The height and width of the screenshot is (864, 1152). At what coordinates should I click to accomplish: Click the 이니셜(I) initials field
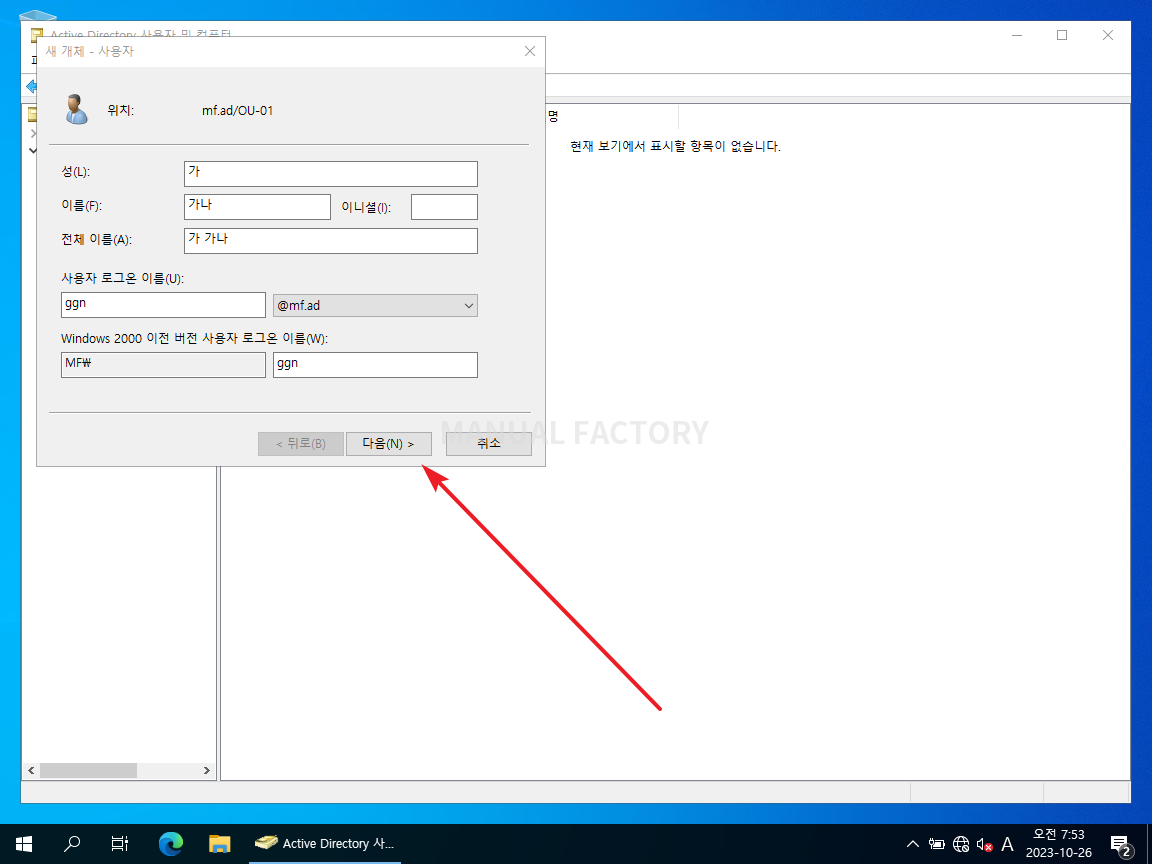coord(444,207)
